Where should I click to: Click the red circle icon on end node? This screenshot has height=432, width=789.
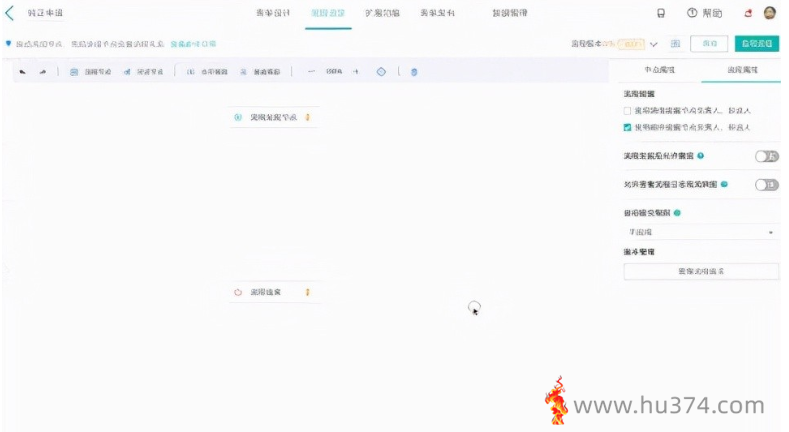pos(238,292)
